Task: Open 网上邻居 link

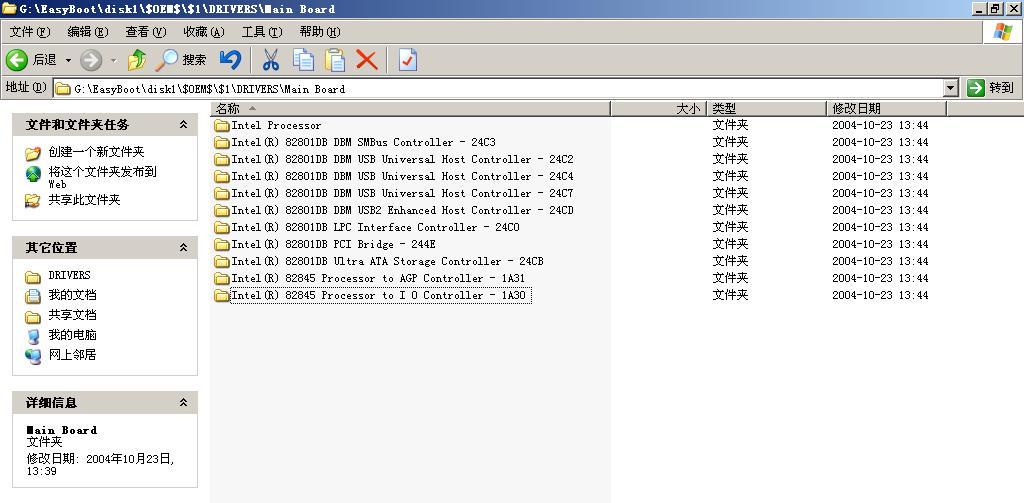Action: (72, 355)
